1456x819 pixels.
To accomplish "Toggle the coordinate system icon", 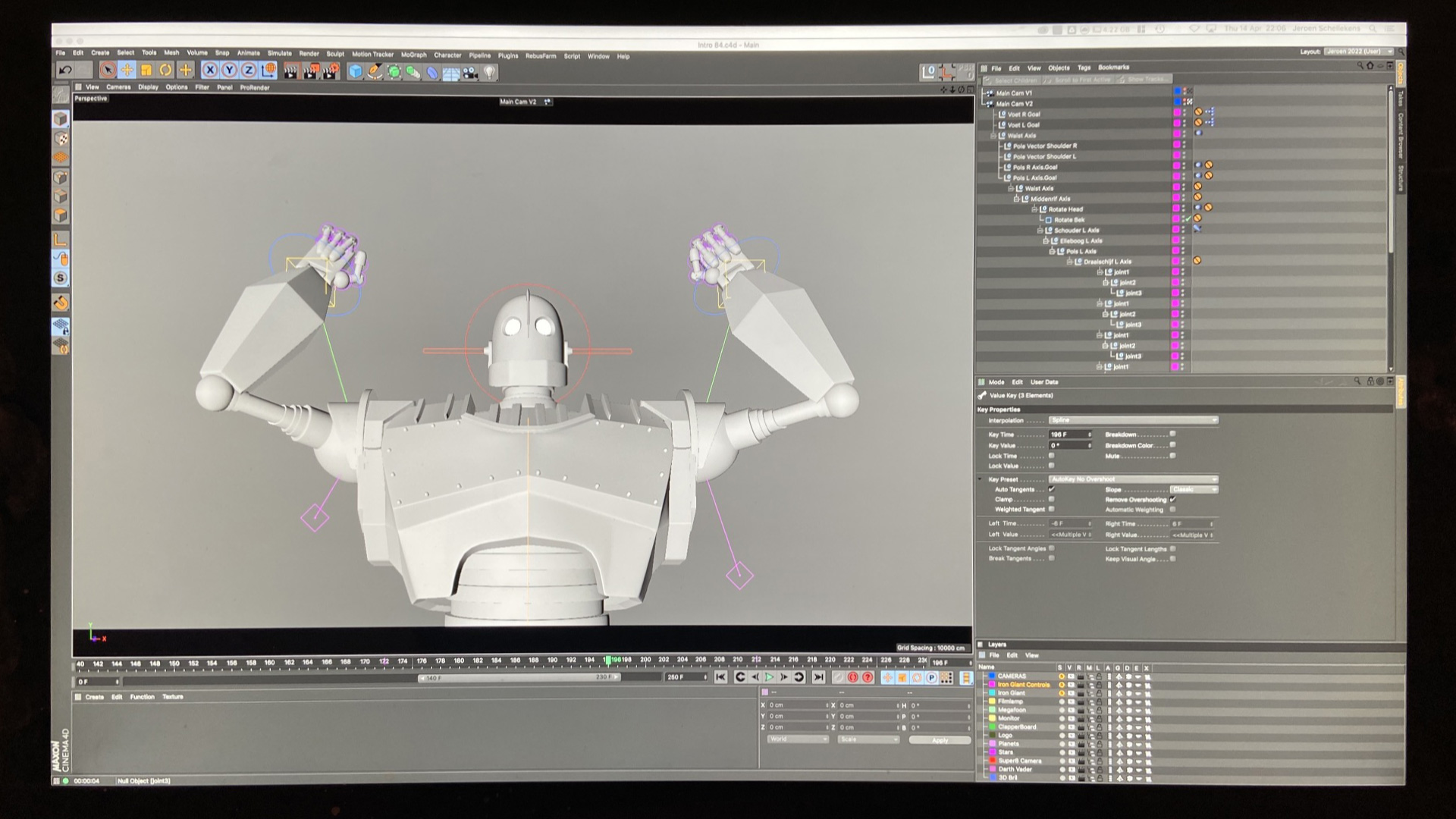I will (268, 71).
